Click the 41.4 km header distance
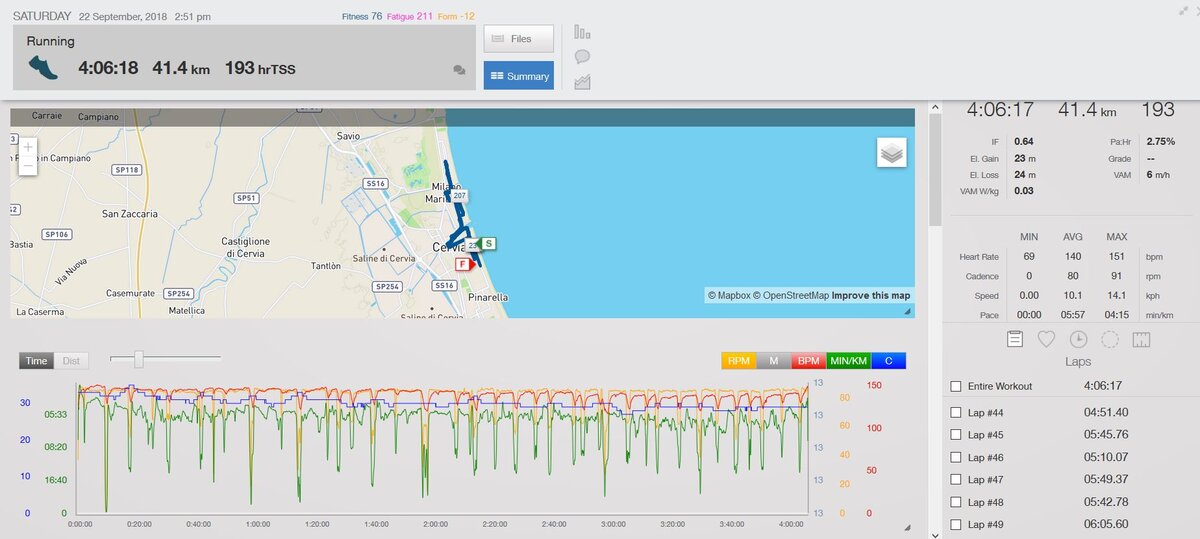Screen dimensions: 1200x539 pyautogui.click(x=181, y=68)
